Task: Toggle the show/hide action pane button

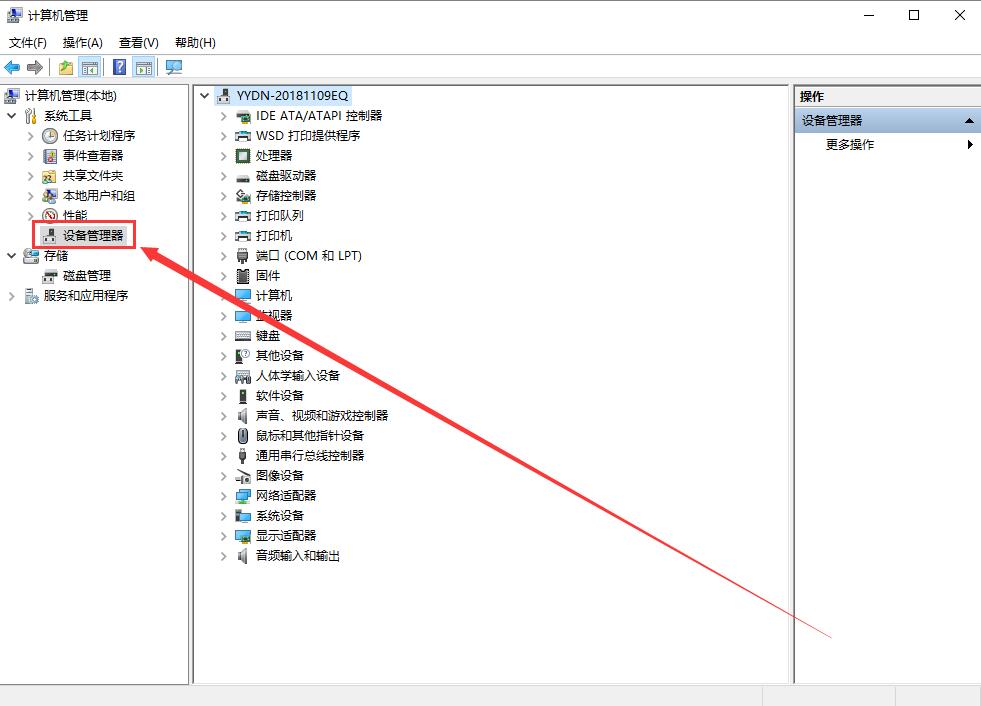Action: [144, 67]
